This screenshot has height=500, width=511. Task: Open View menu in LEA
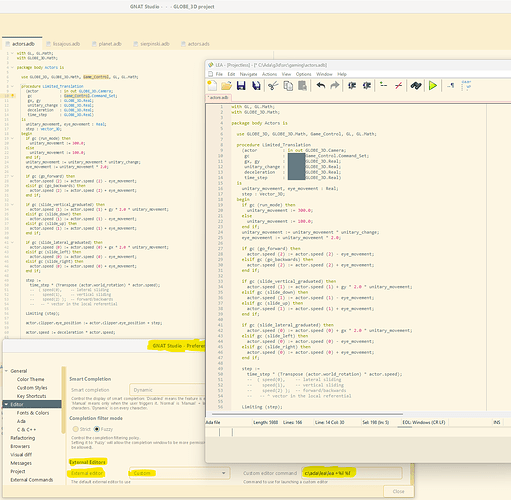[x=286, y=74]
